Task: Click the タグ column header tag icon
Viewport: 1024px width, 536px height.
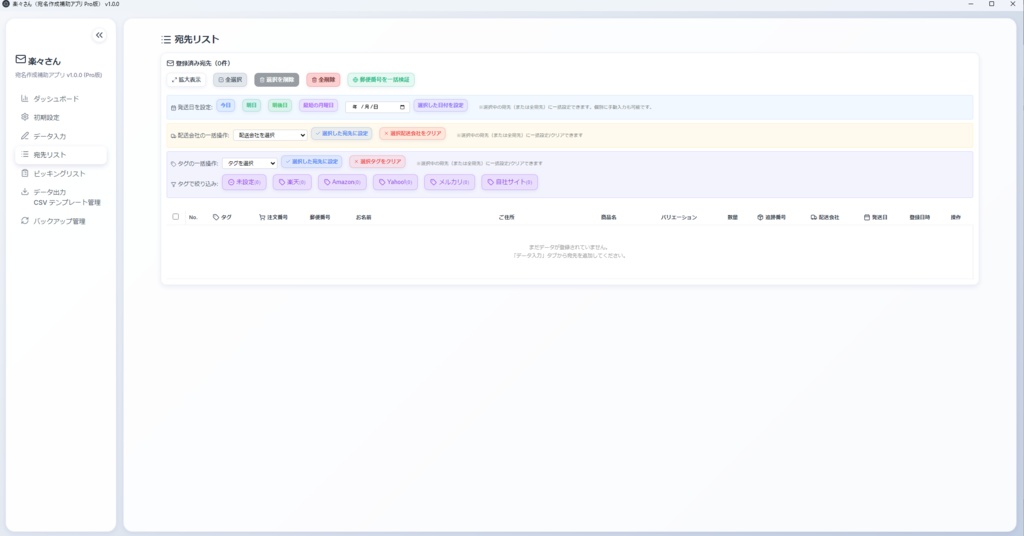Action: click(216, 217)
